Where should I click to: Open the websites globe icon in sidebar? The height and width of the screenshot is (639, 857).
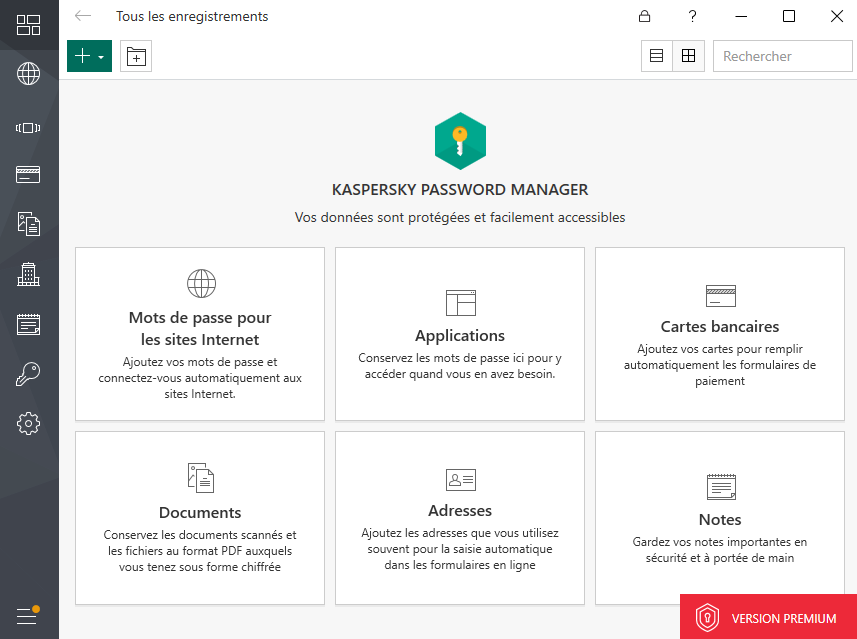(28, 73)
